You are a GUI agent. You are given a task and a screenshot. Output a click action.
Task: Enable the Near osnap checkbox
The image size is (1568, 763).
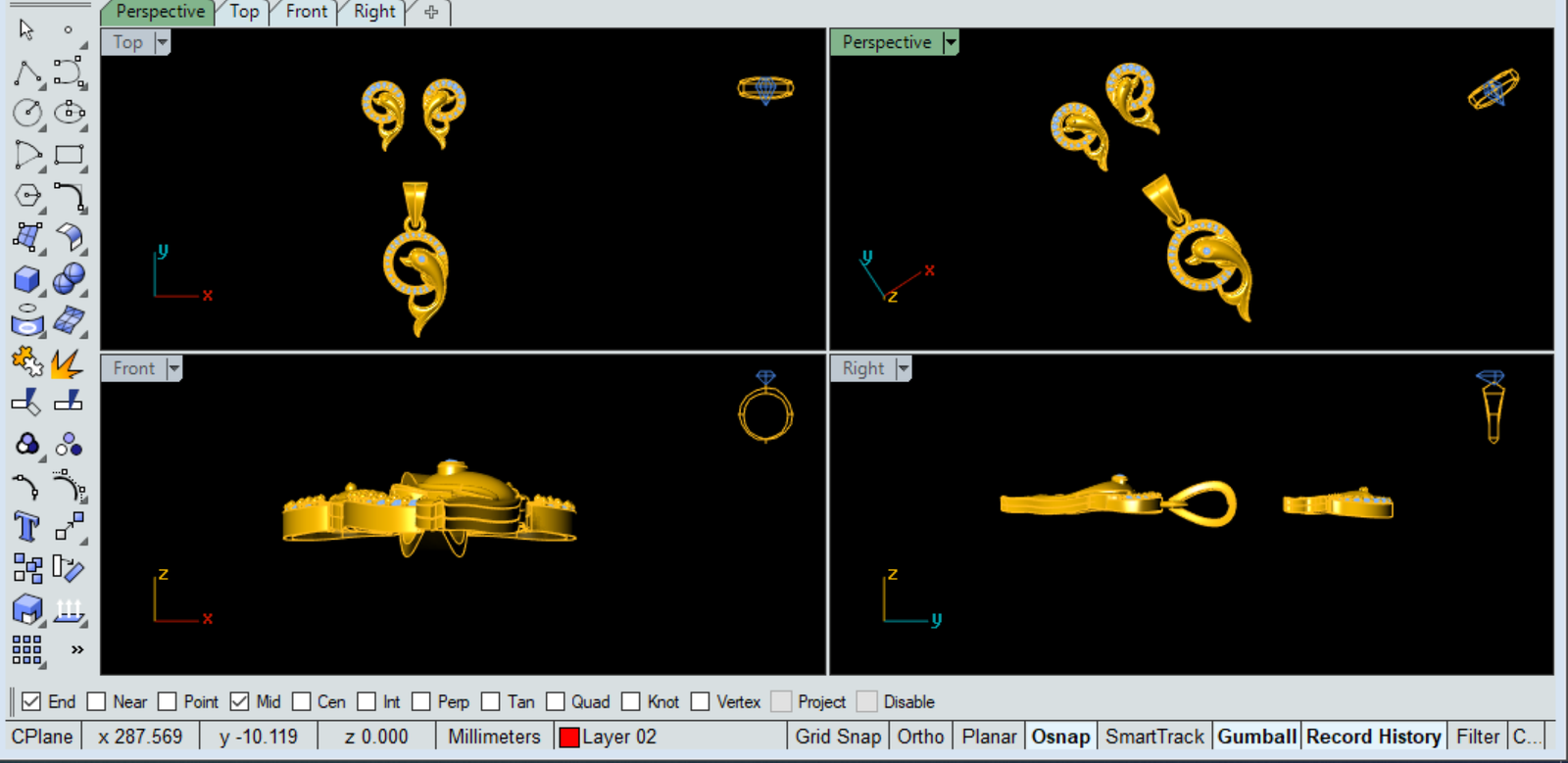(x=96, y=701)
